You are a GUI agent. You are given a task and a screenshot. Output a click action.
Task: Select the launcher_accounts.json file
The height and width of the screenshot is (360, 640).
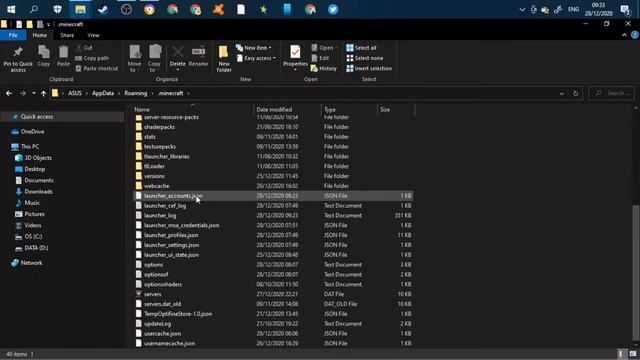pos(273,196)
